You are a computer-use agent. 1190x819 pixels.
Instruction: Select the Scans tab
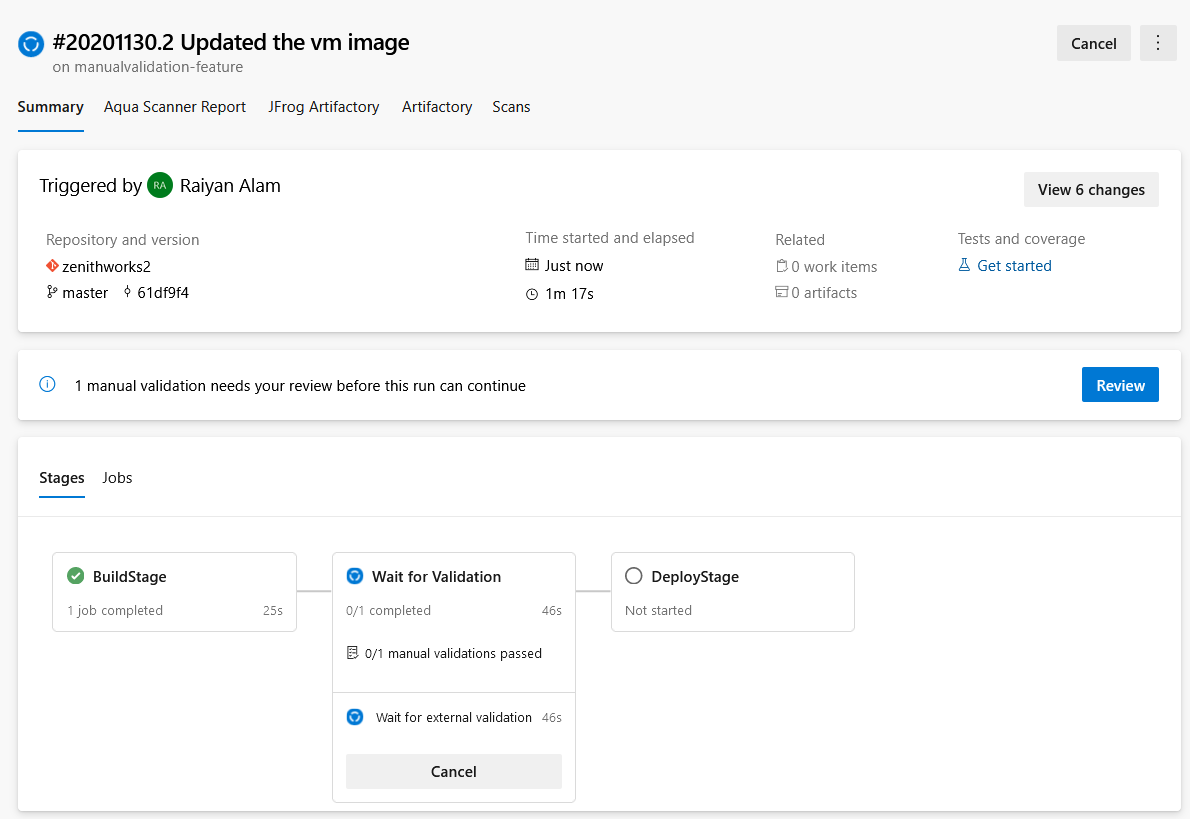pyautogui.click(x=511, y=107)
